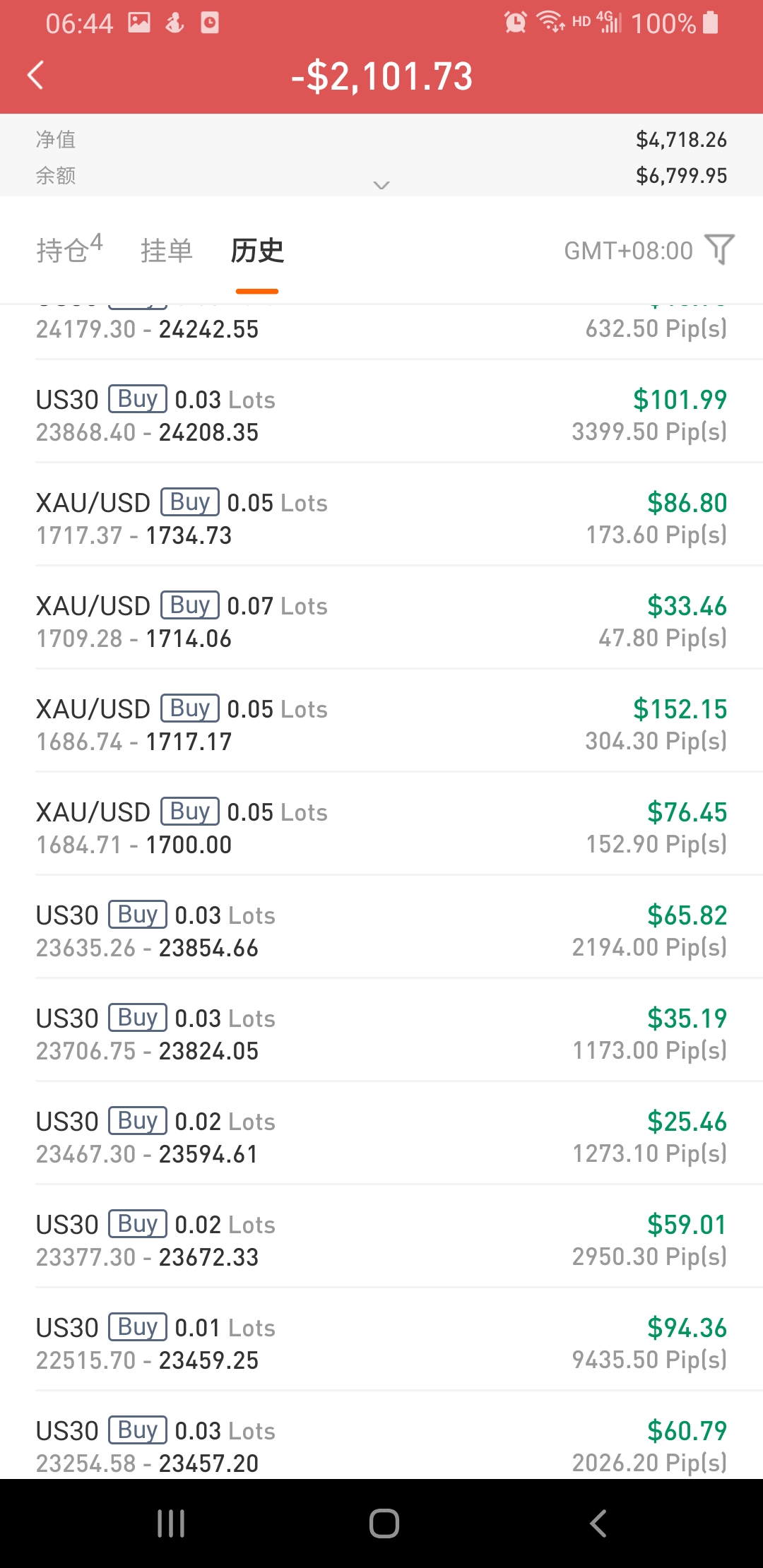Tap the alarm clock status icon
Image resolution: width=763 pixels, height=1568 pixels.
pyautogui.click(x=515, y=23)
